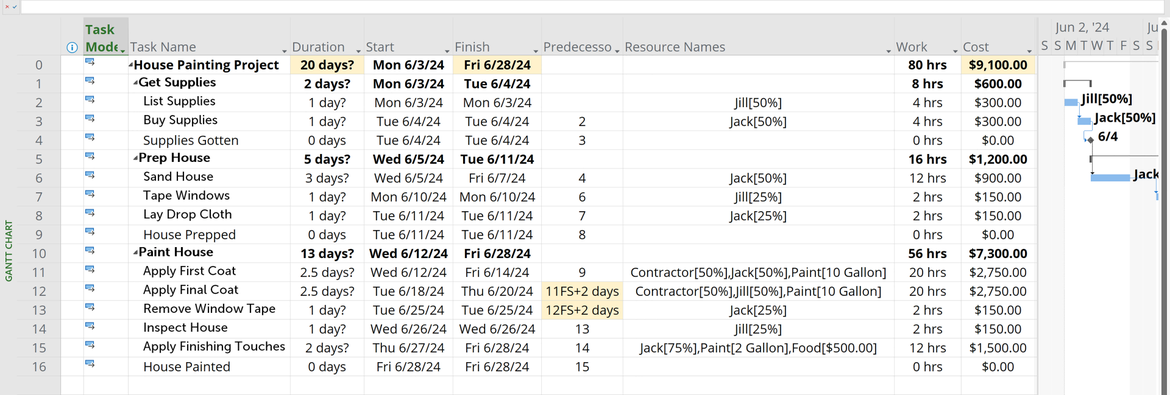This screenshot has height=395, width=1170.
Task: Open the Task Name column filter dropdown
Action: tap(284, 49)
